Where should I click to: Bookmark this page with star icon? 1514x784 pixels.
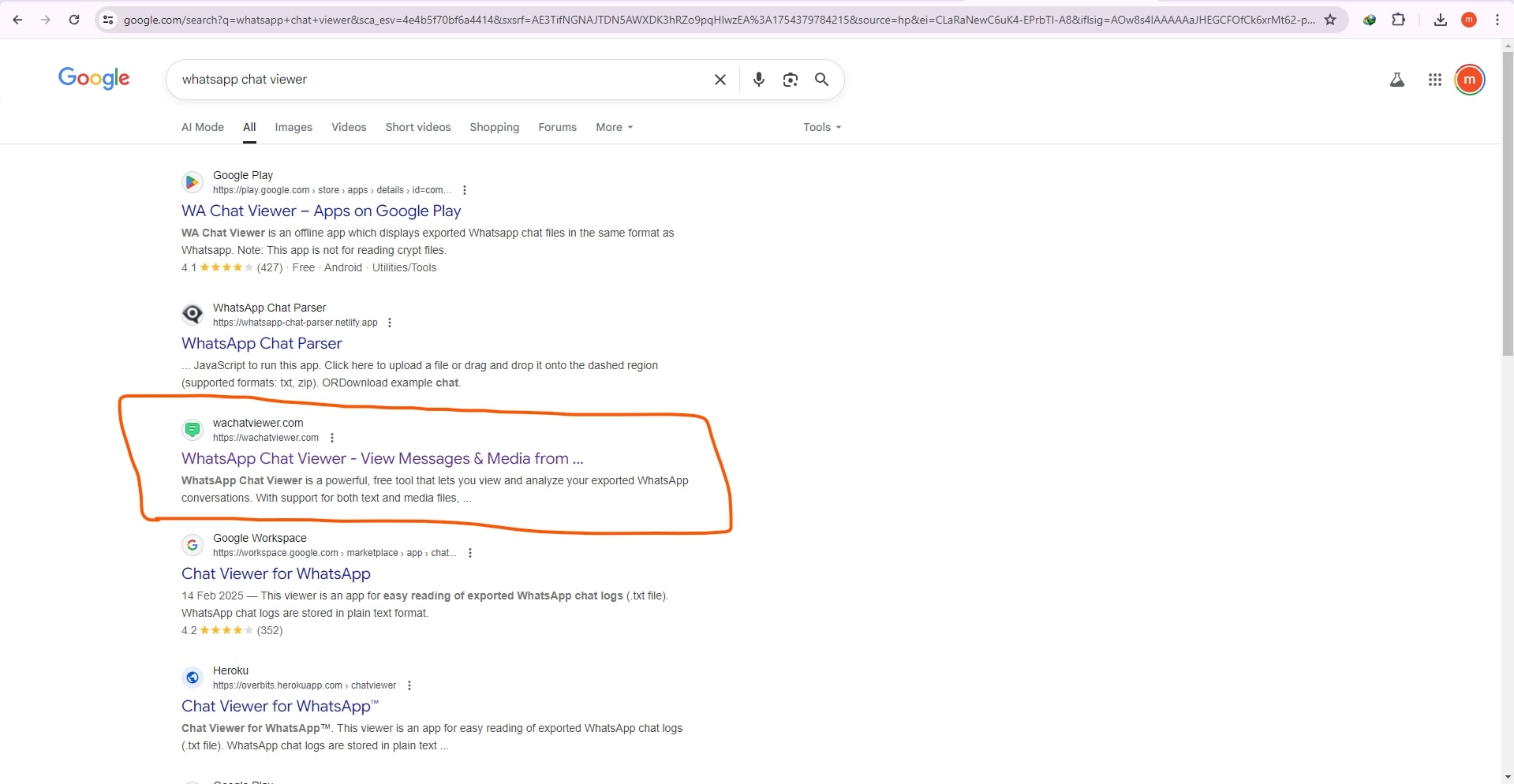point(1330,20)
